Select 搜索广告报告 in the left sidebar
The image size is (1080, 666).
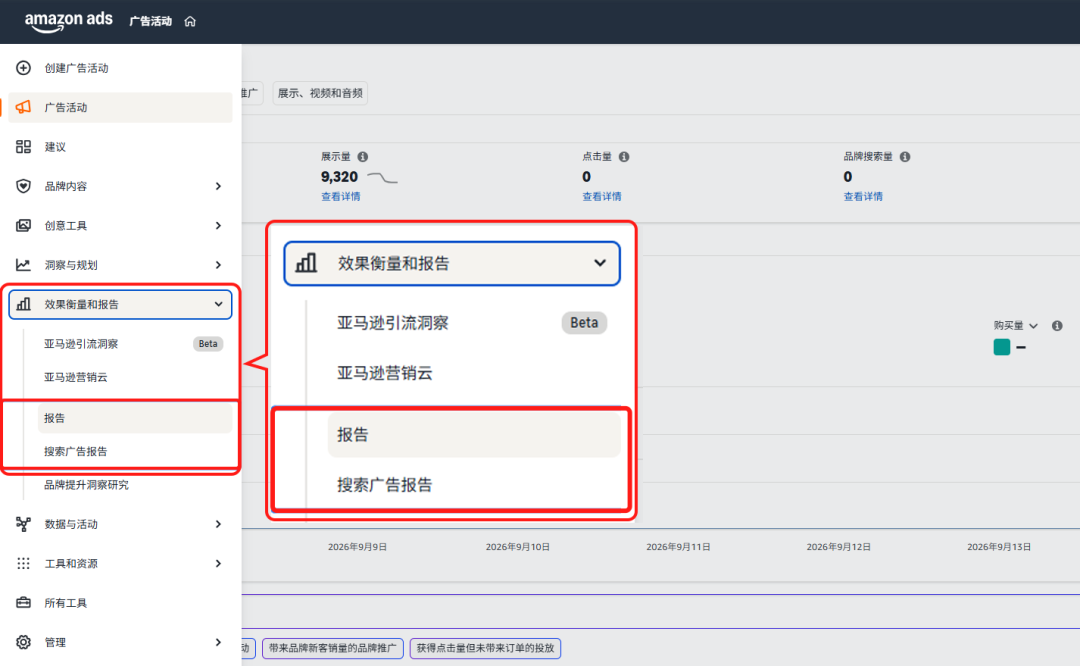coord(76,451)
